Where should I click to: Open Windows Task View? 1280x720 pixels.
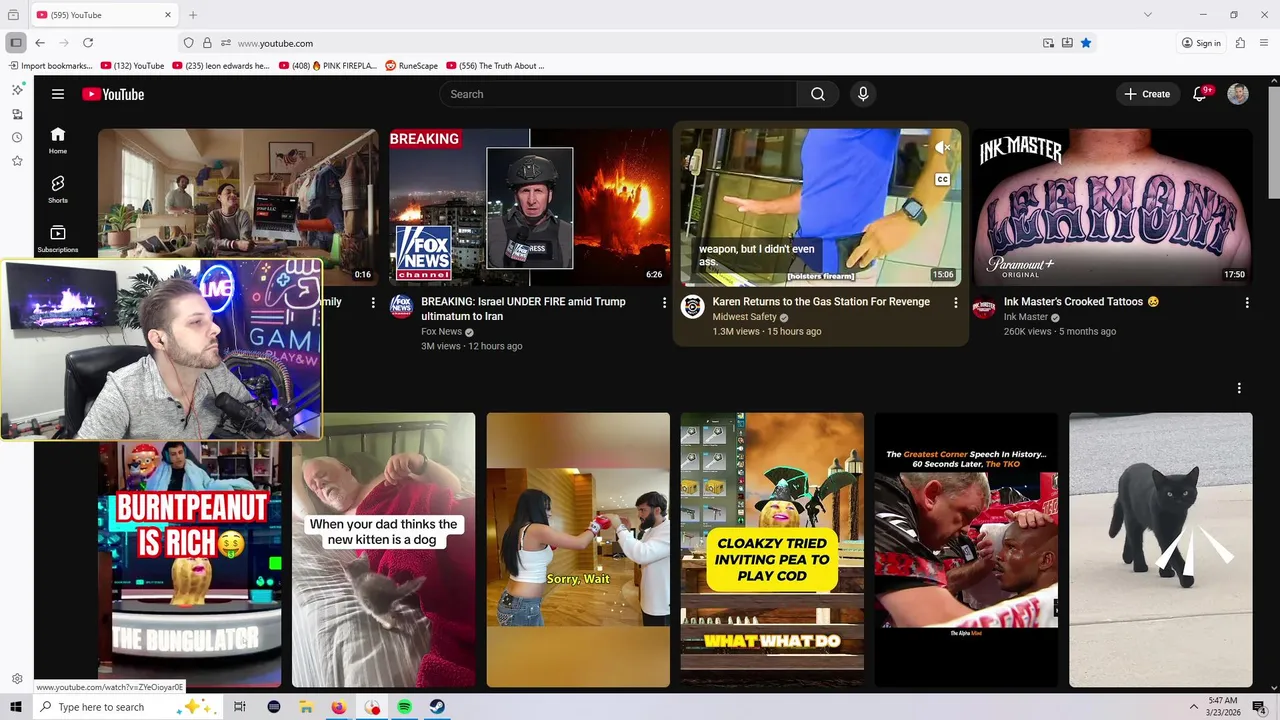240,707
